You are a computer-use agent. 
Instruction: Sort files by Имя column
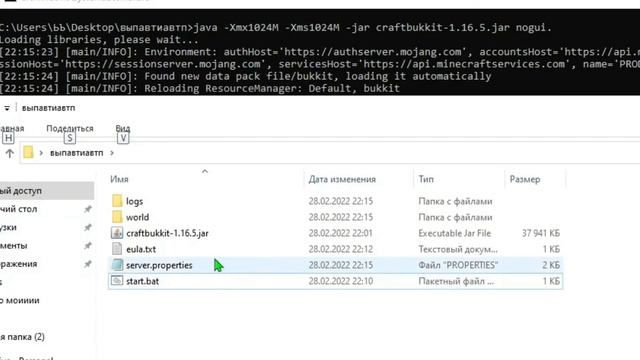point(119,179)
